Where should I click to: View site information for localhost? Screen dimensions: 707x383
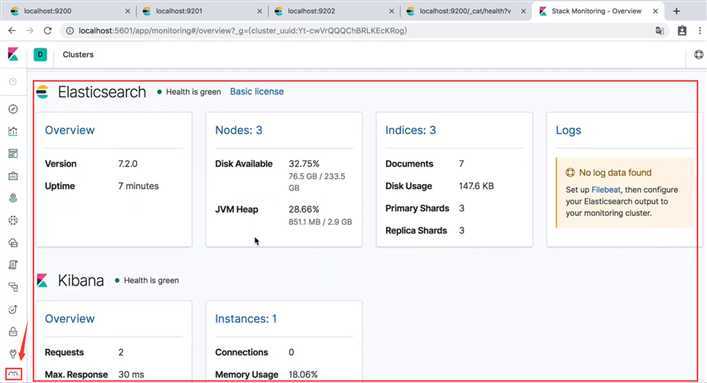(x=69, y=31)
